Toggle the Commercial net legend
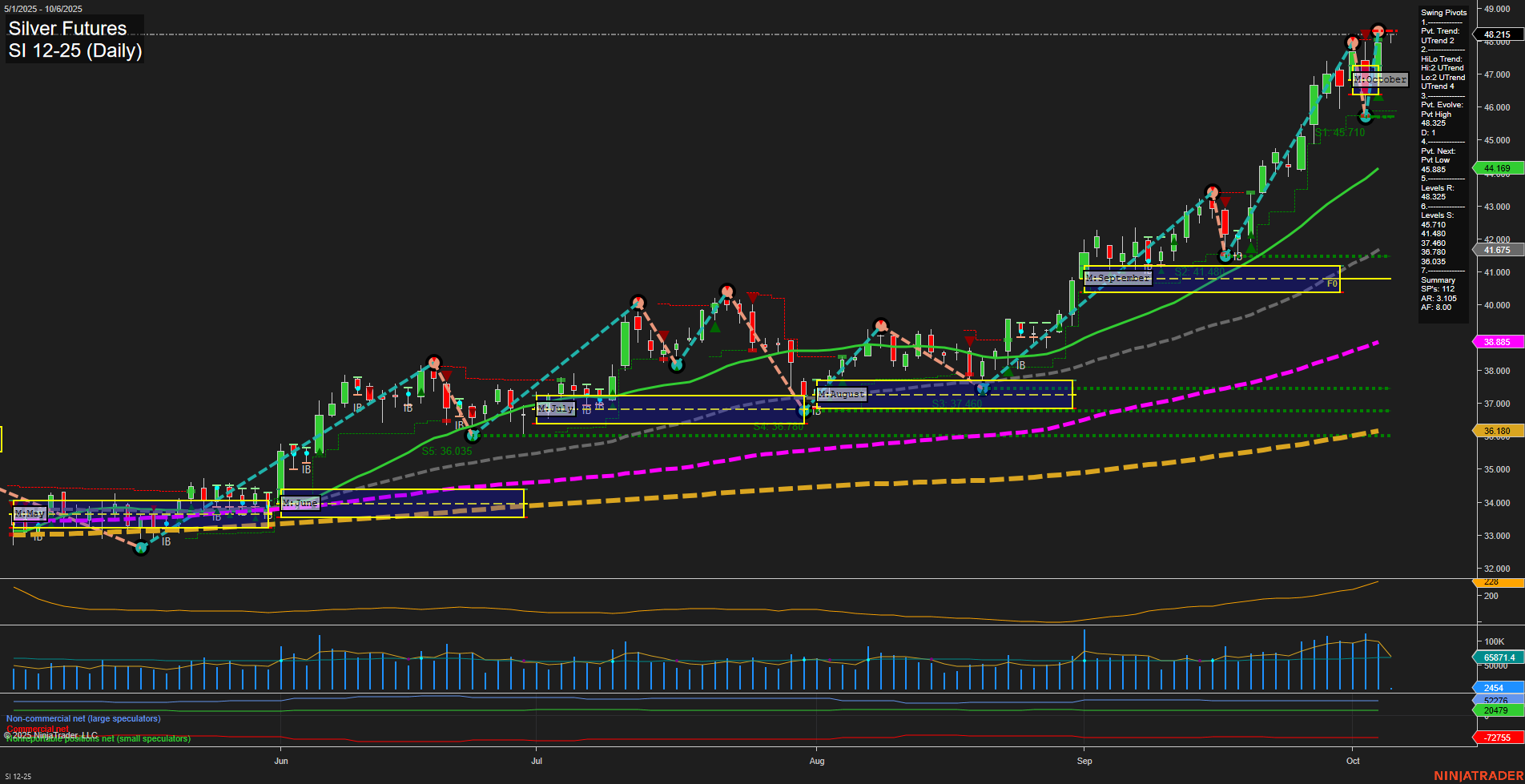This screenshot has width=1525, height=784. 38,728
